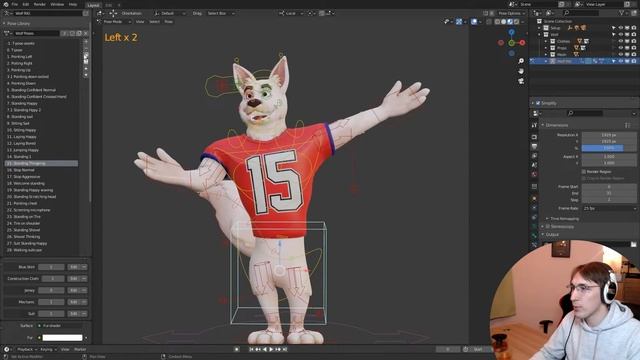Open the Window menu
Image resolution: width=640 pixels, height=360 pixels.
(x=57, y=4)
